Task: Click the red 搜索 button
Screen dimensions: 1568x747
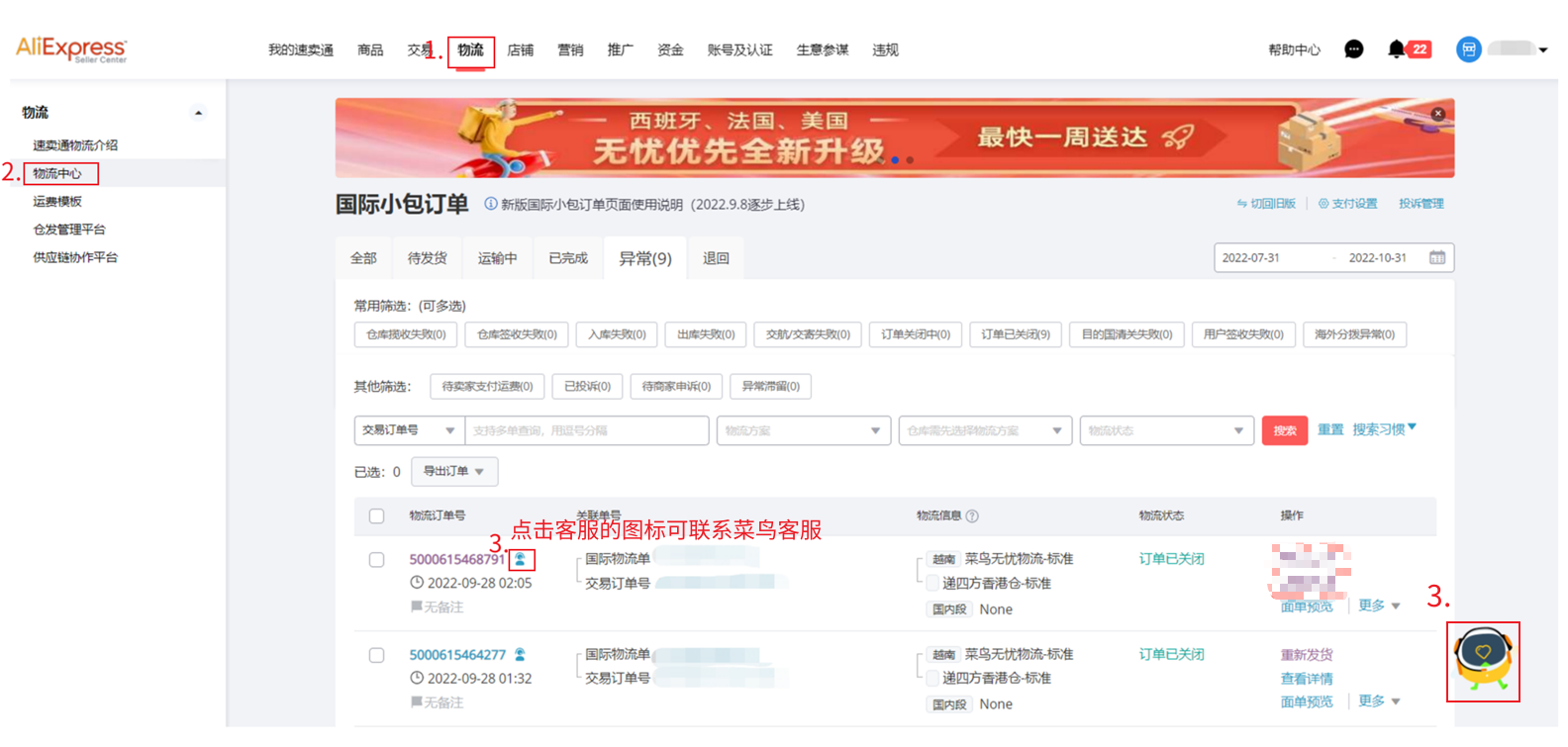Action: [1285, 430]
